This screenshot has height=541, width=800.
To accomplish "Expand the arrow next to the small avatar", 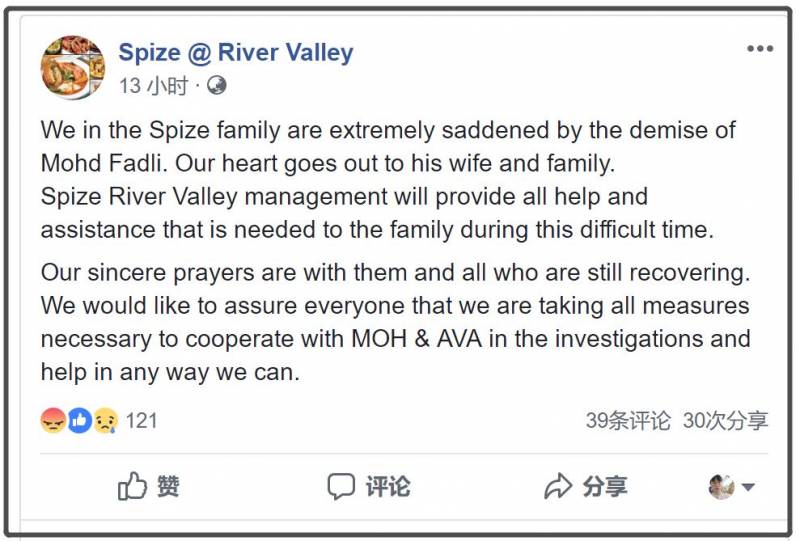I will (x=747, y=488).
